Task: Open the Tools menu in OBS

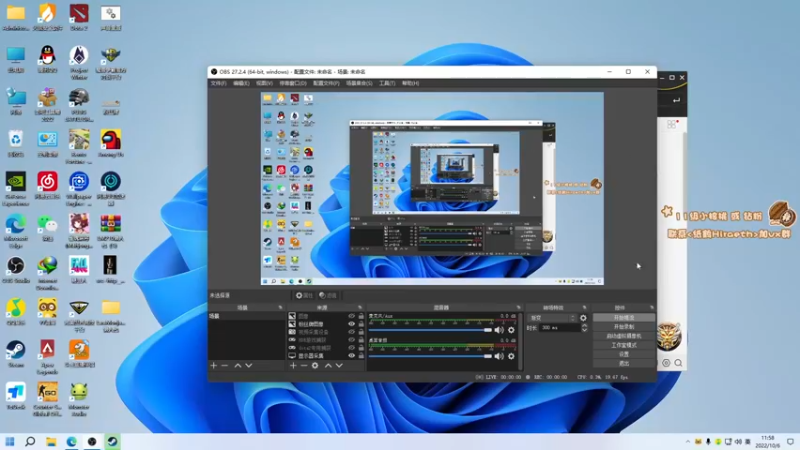Action: [387, 83]
